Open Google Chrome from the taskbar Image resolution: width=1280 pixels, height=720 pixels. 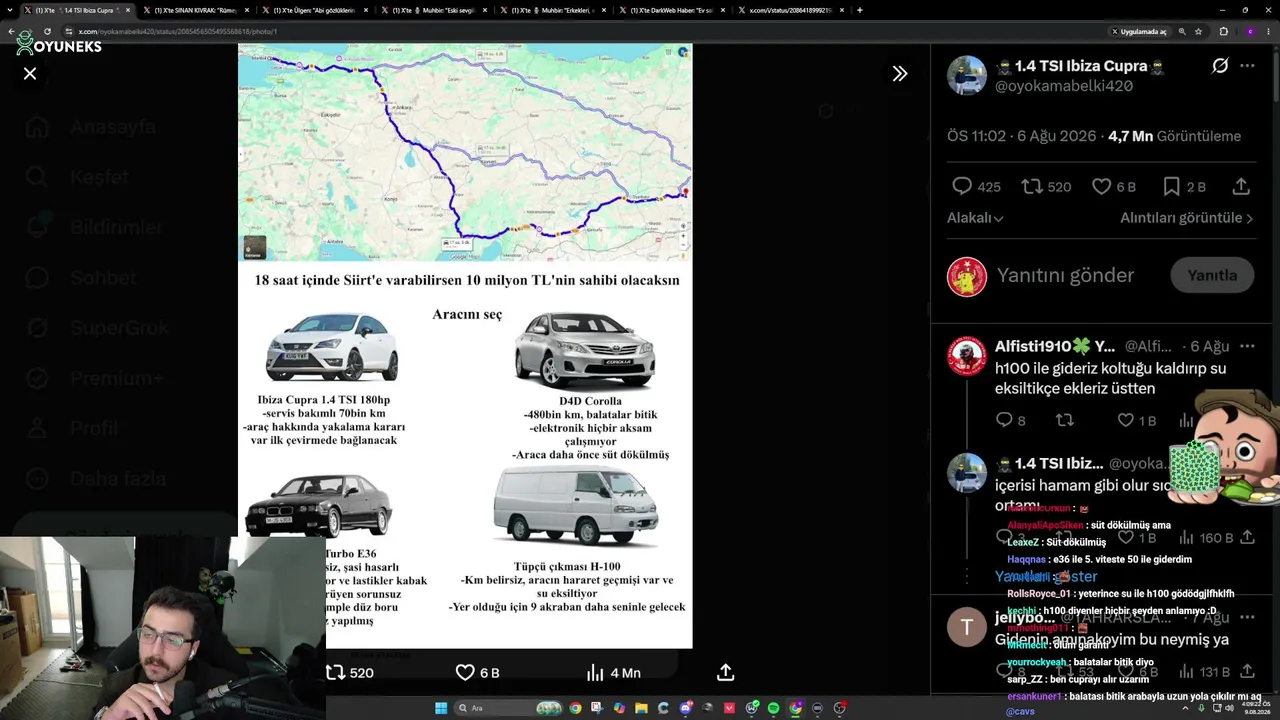click(x=575, y=708)
